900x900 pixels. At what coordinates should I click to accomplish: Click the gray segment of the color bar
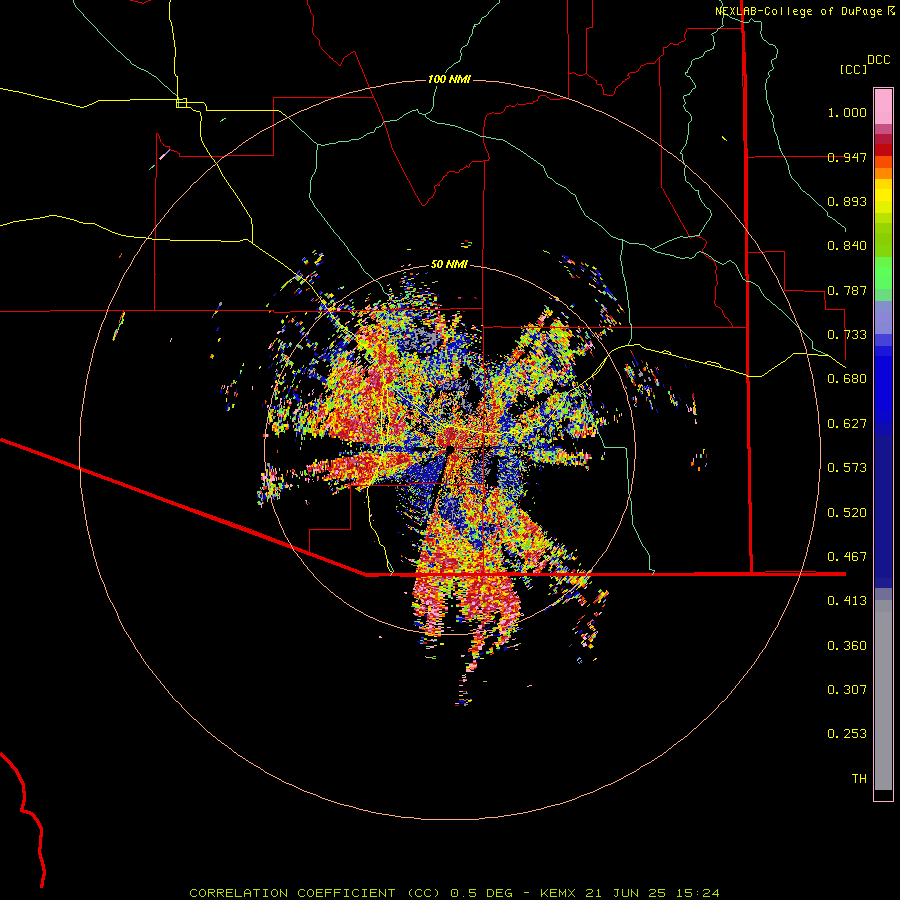pyautogui.click(x=883, y=695)
